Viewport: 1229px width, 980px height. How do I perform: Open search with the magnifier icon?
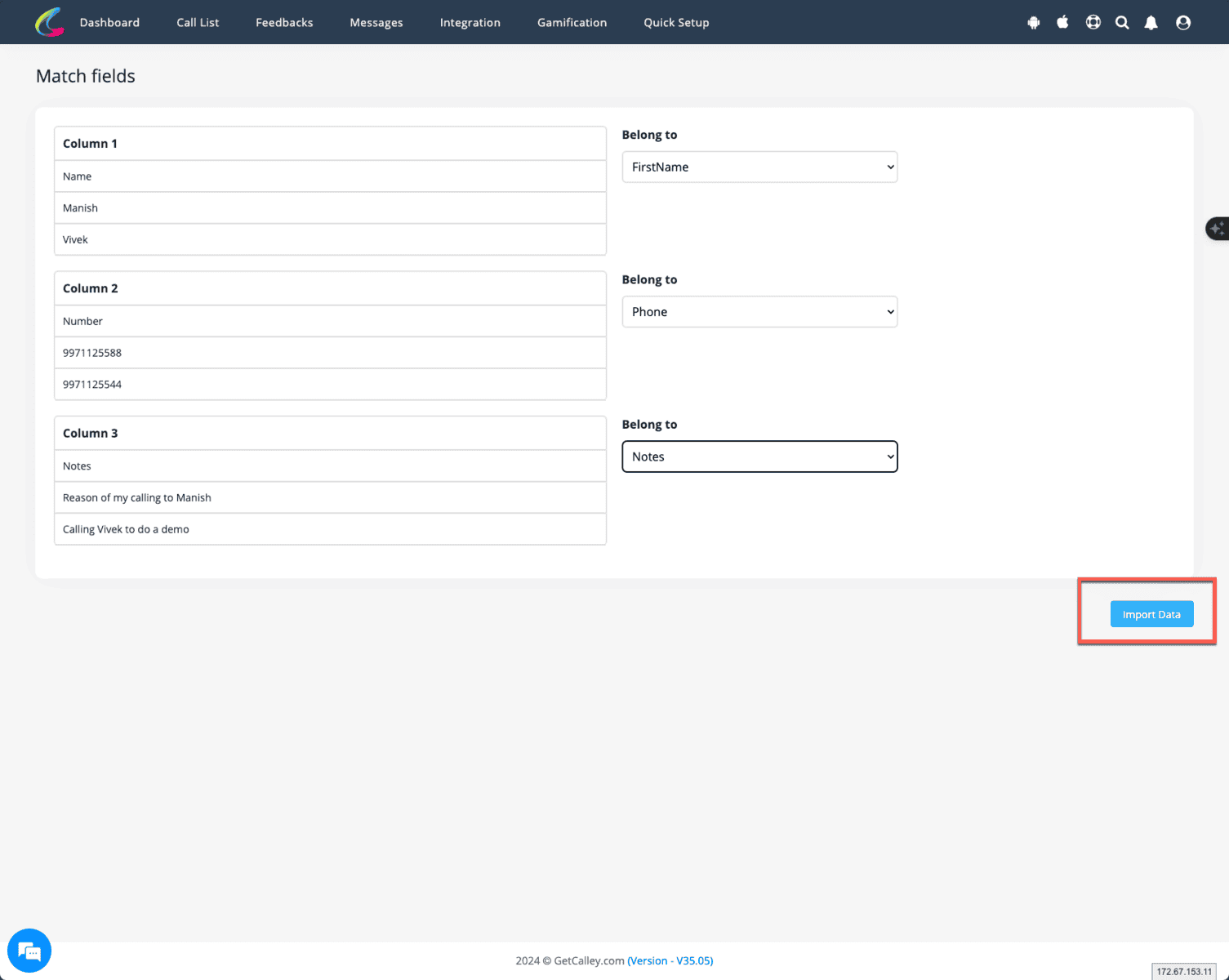point(1122,23)
